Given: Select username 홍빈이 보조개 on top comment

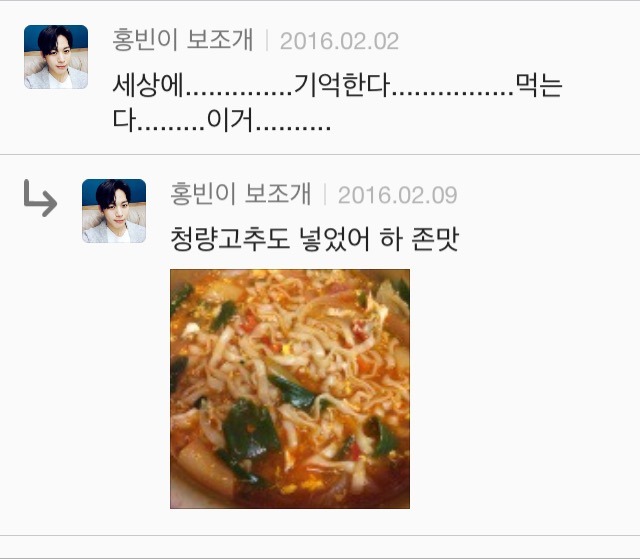Looking at the screenshot, I should [x=183, y=40].
